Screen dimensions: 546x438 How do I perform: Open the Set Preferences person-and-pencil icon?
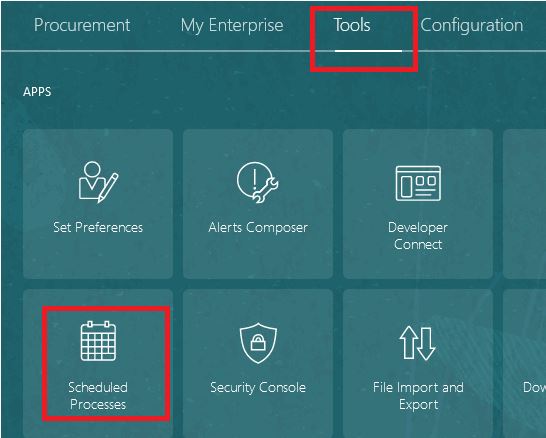[x=98, y=182]
